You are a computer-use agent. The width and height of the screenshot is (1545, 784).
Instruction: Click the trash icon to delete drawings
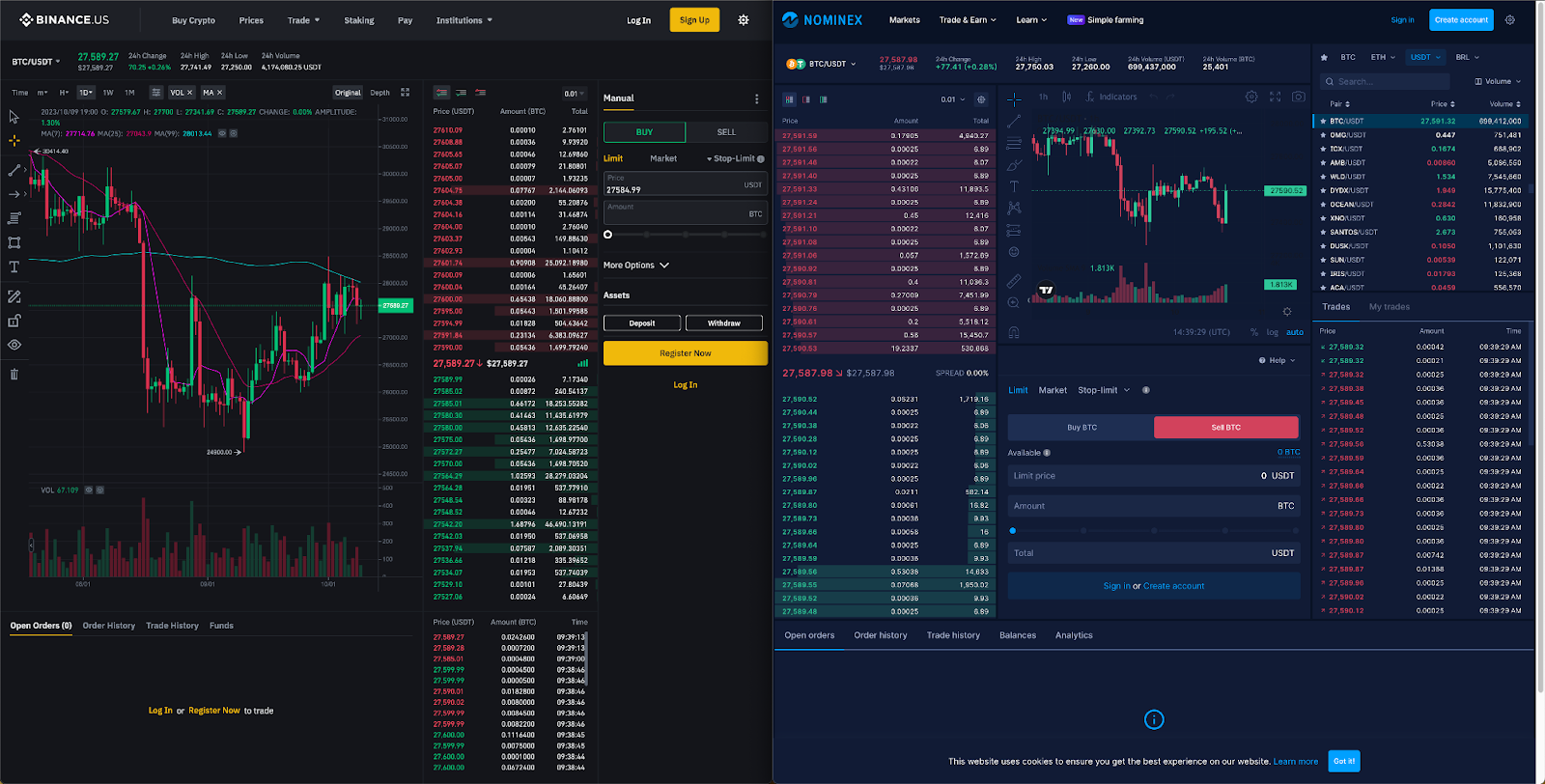pyautogui.click(x=14, y=374)
